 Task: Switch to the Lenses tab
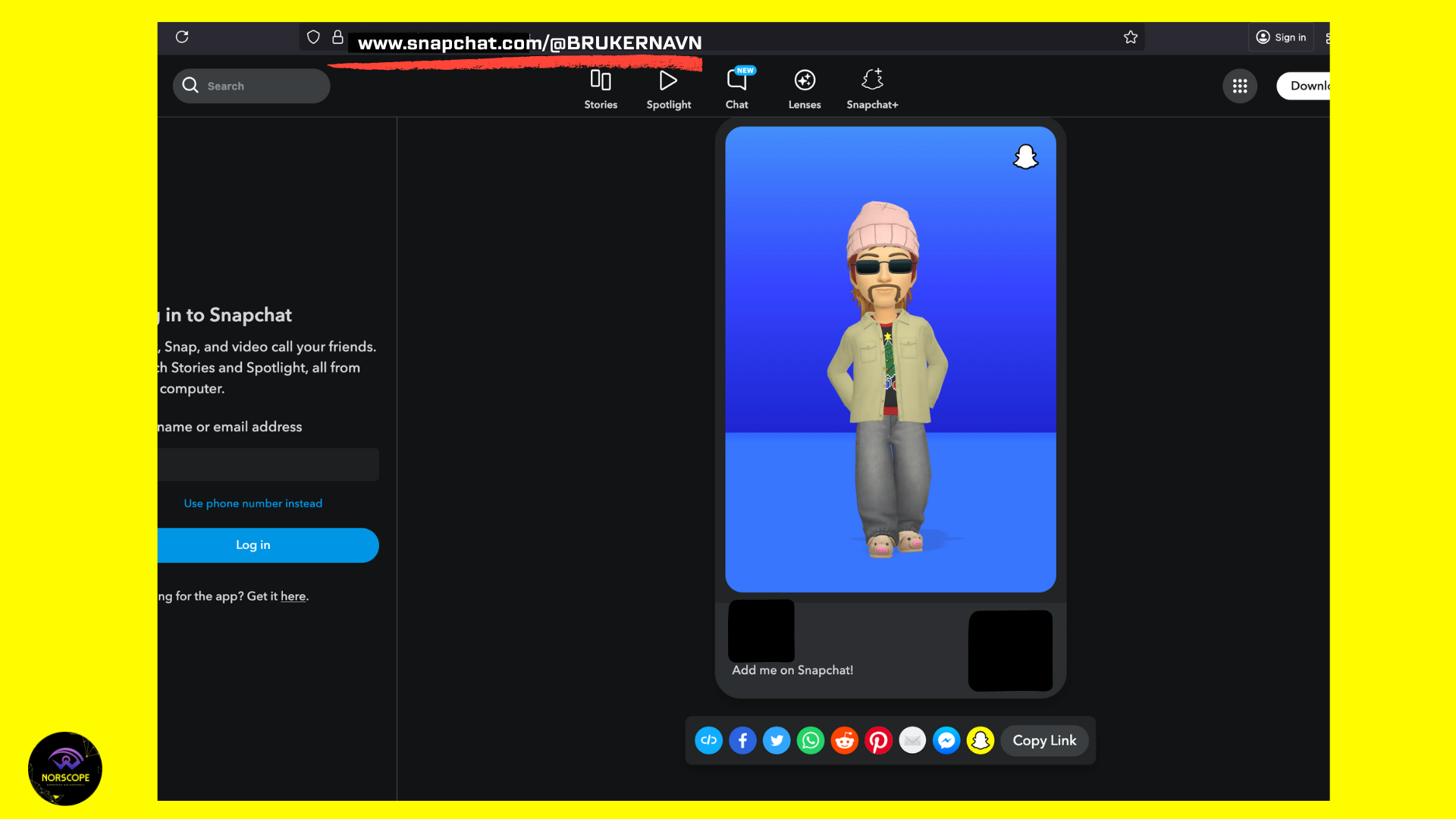(x=805, y=89)
